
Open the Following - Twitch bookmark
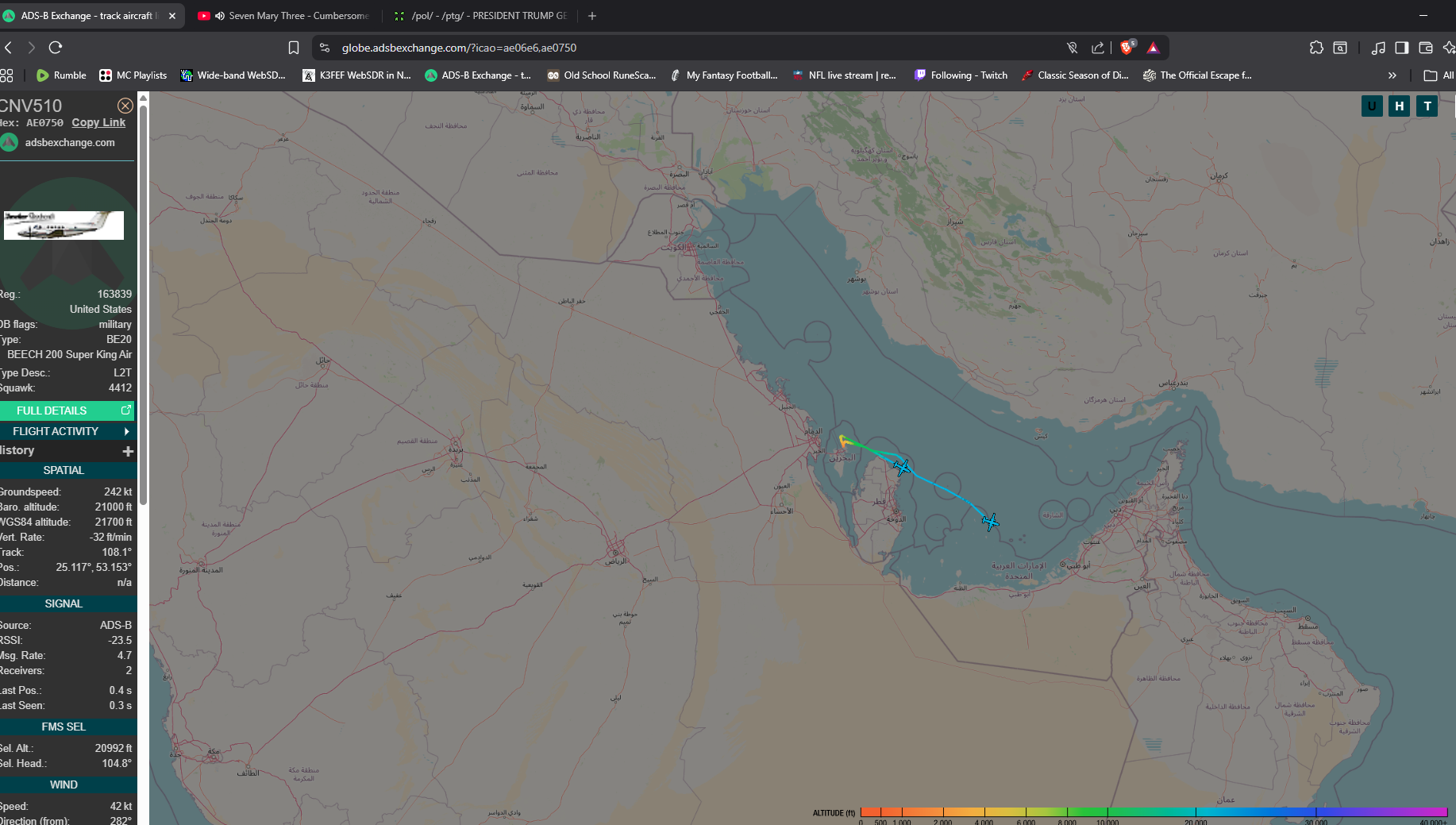click(961, 75)
